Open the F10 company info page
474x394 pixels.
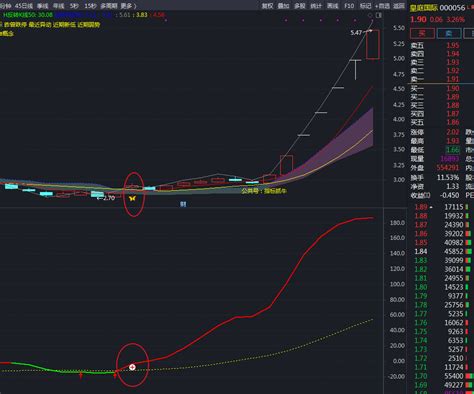pos(349,6)
